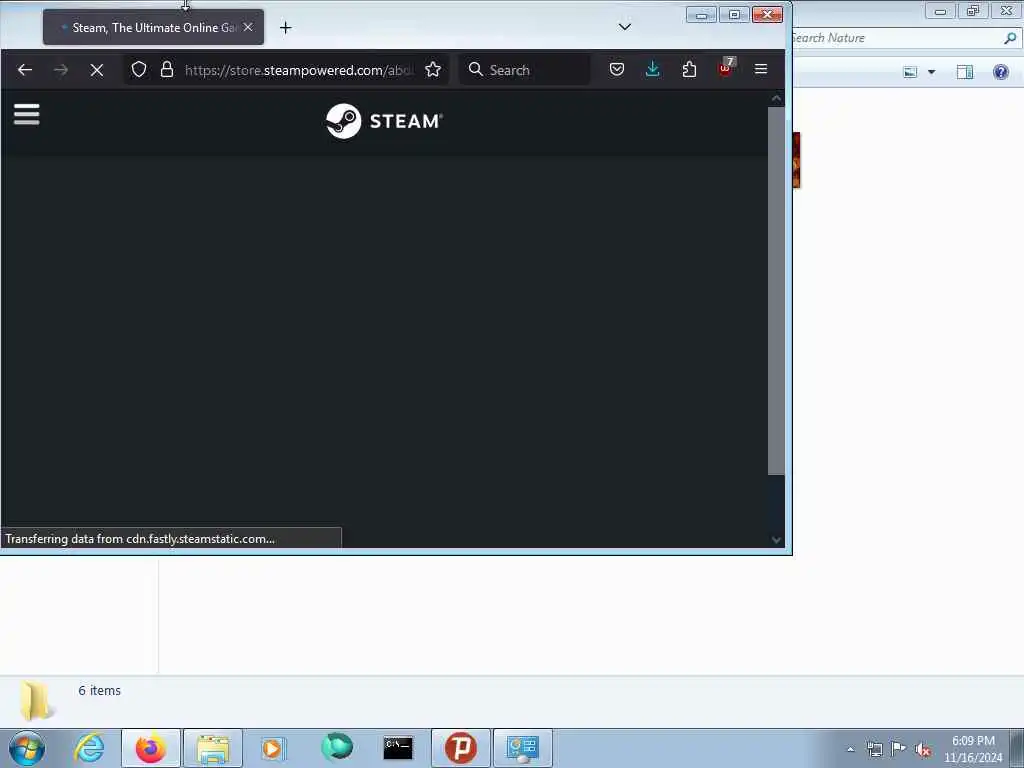Click network tray icon
This screenshot has width=1024, height=768.
click(x=874, y=749)
